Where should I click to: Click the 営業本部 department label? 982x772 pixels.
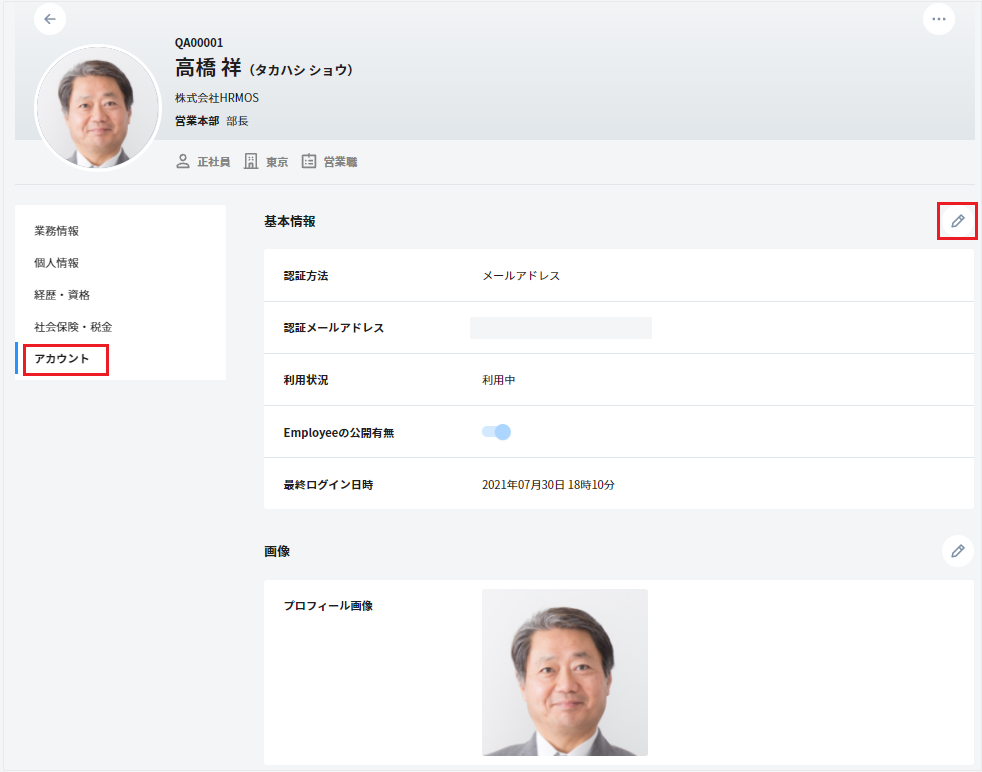click(197, 121)
